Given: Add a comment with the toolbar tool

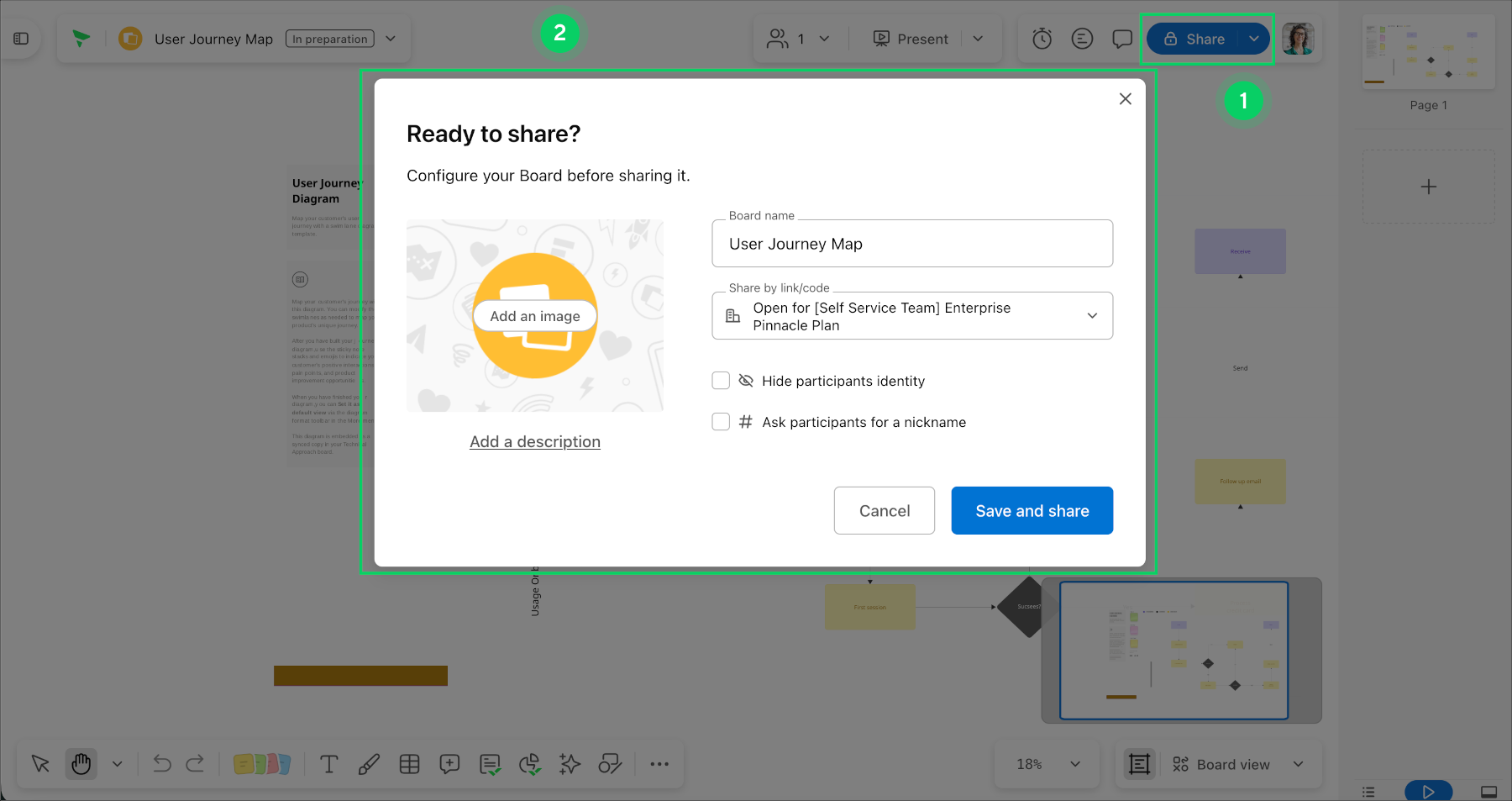Looking at the screenshot, I should [449, 764].
